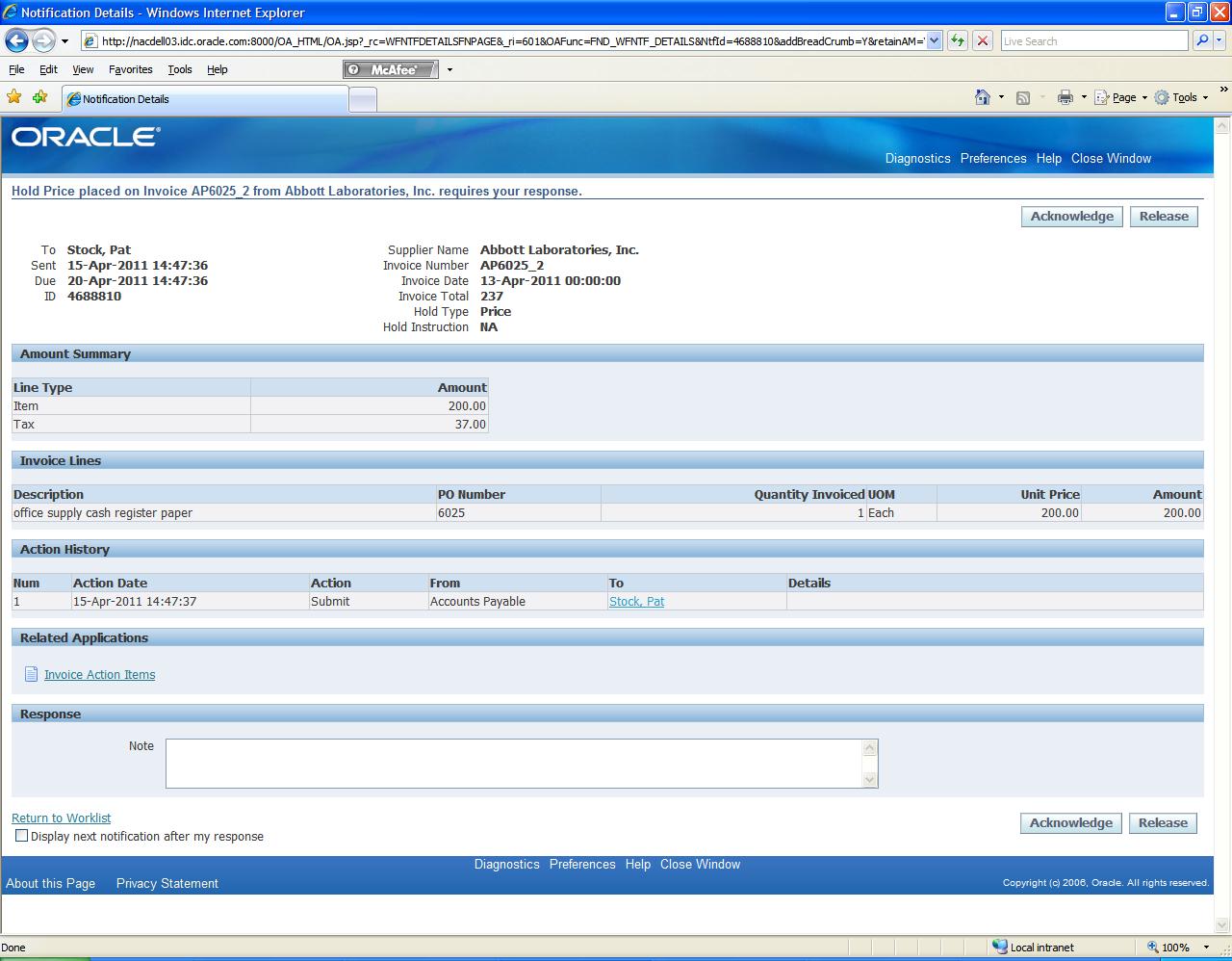Open the Privacy Statement link
The height and width of the screenshot is (961, 1232).
click(x=167, y=884)
